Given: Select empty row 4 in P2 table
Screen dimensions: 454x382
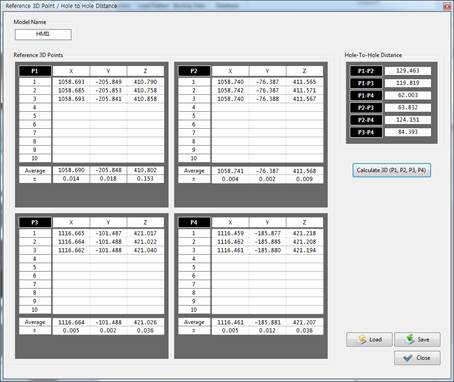Looking at the screenshot, I should tap(251, 107).
